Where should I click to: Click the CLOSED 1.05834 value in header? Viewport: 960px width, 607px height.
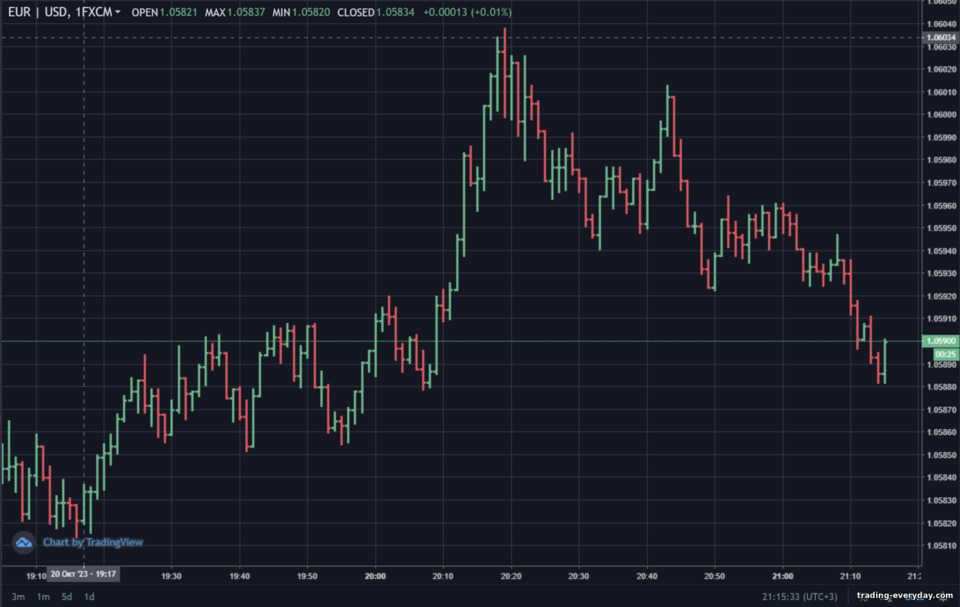(395, 12)
